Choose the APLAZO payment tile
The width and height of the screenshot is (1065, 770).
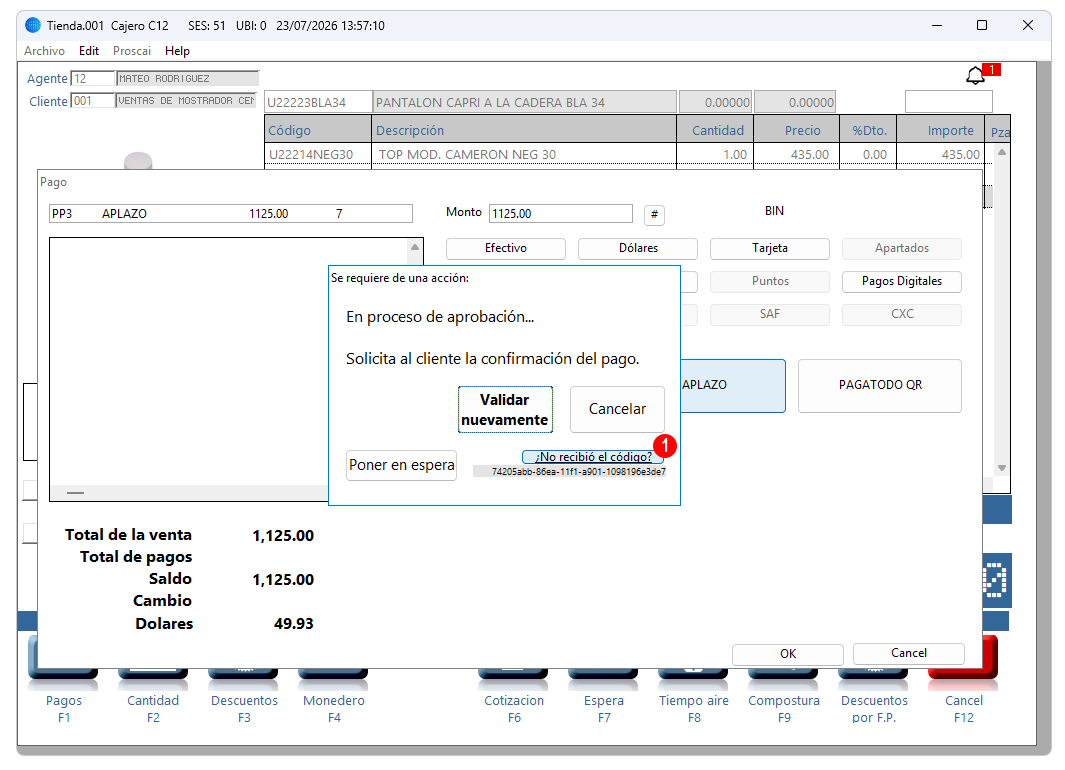732,386
